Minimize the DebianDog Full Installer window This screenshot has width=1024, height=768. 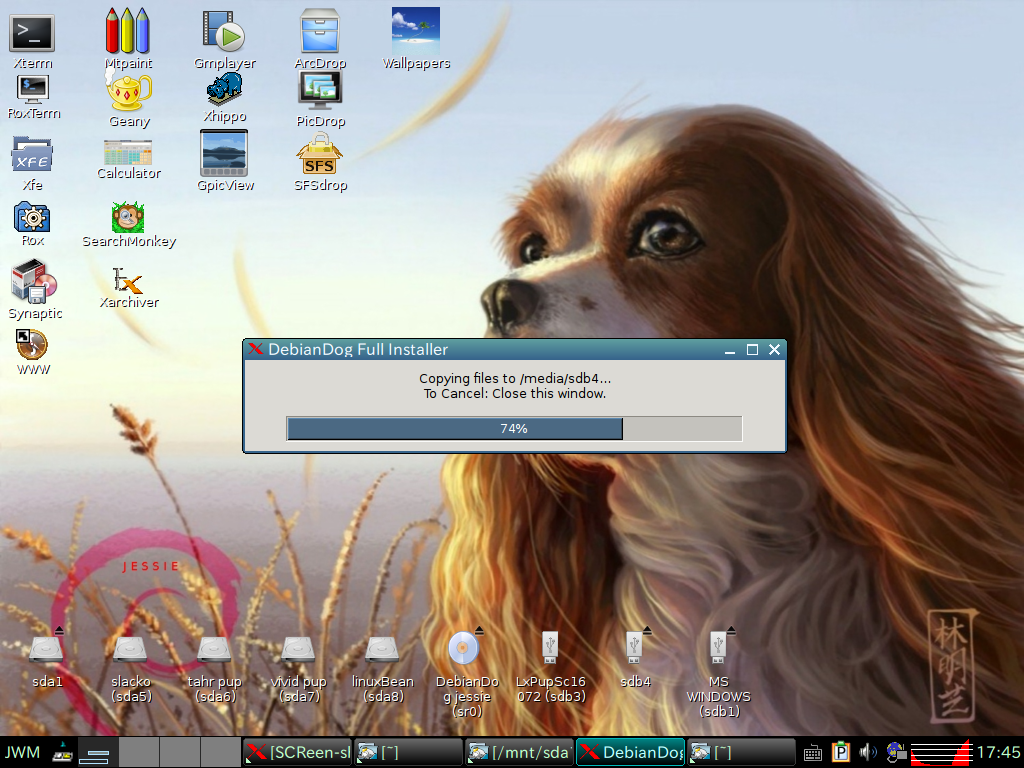click(730, 350)
